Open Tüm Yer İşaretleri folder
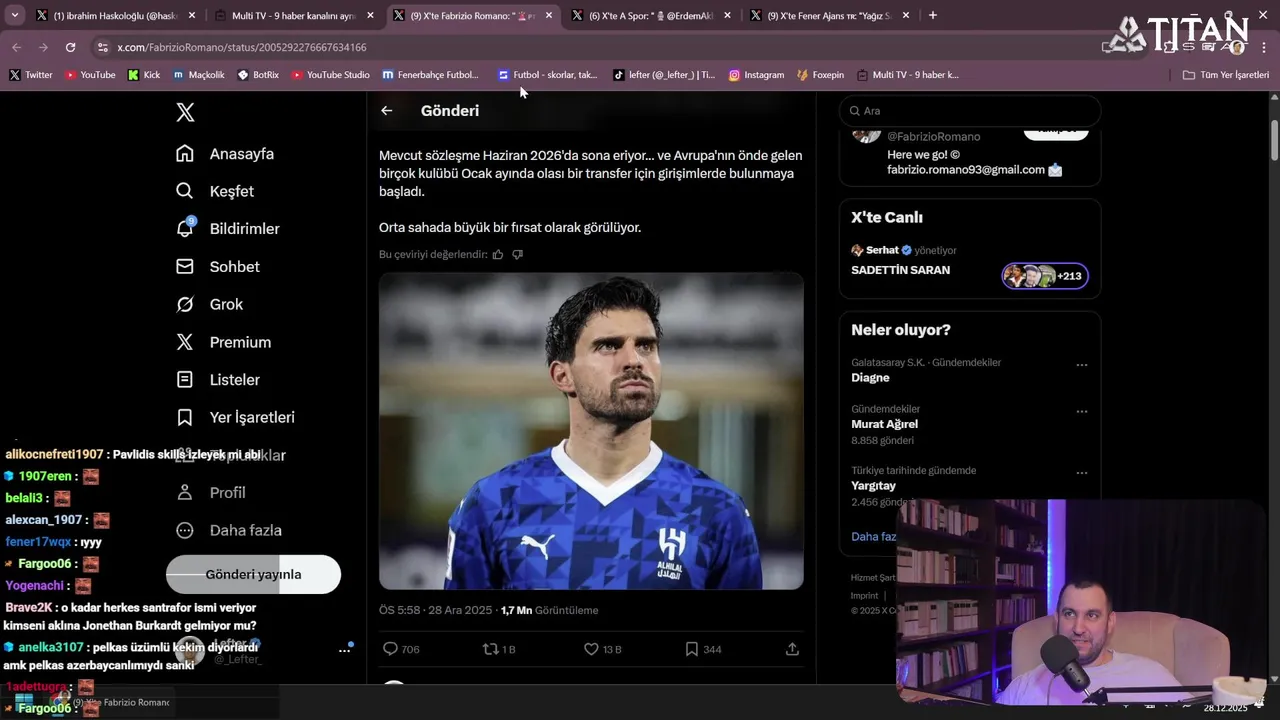1280x720 pixels. tap(1226, 75)
